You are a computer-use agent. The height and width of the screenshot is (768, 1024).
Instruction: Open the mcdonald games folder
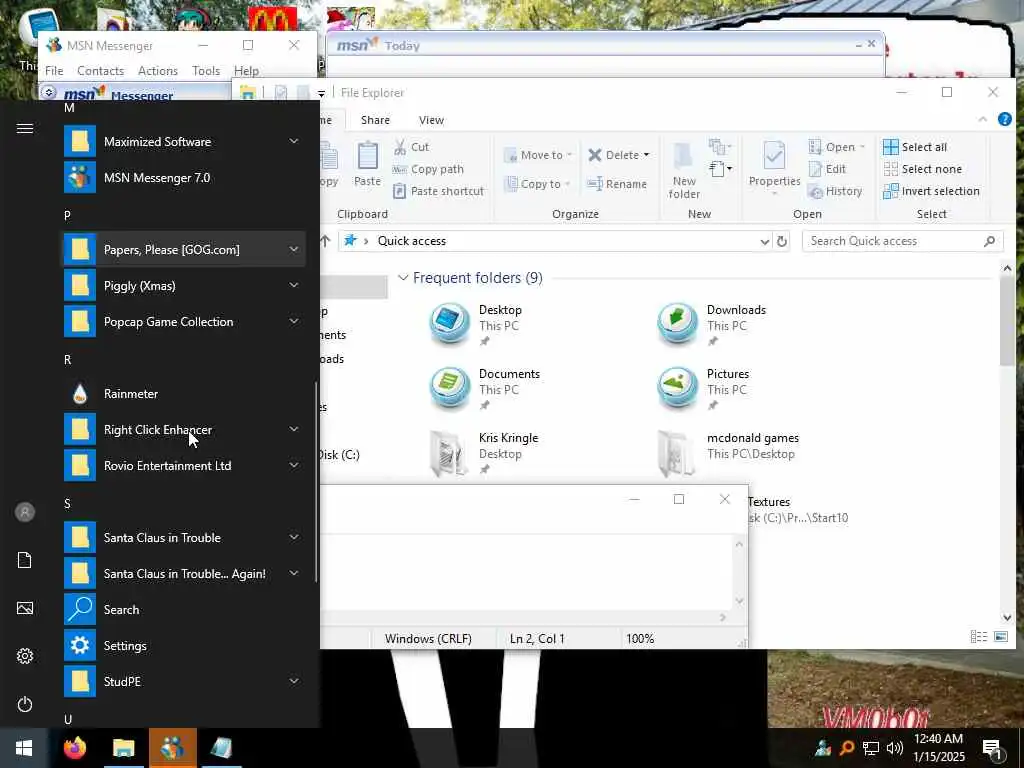(x=728, y=452)
